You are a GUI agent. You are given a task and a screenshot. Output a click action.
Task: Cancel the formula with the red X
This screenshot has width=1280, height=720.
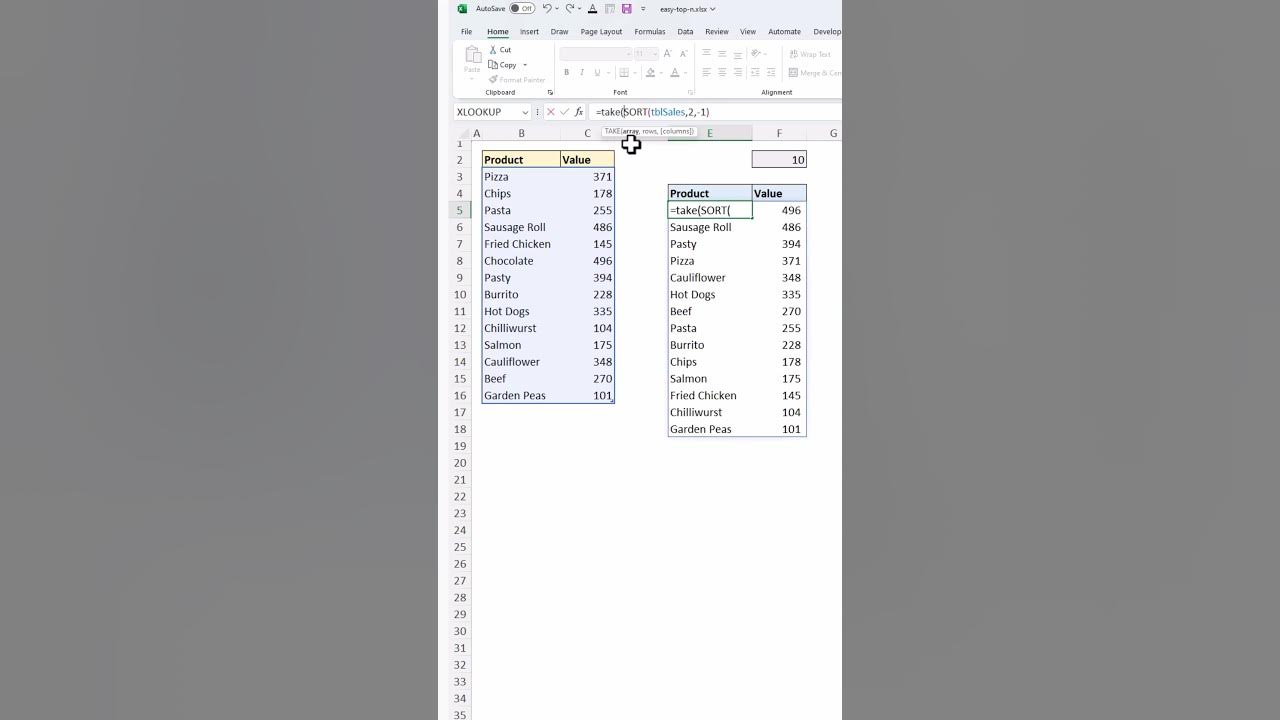click(550, 112)
